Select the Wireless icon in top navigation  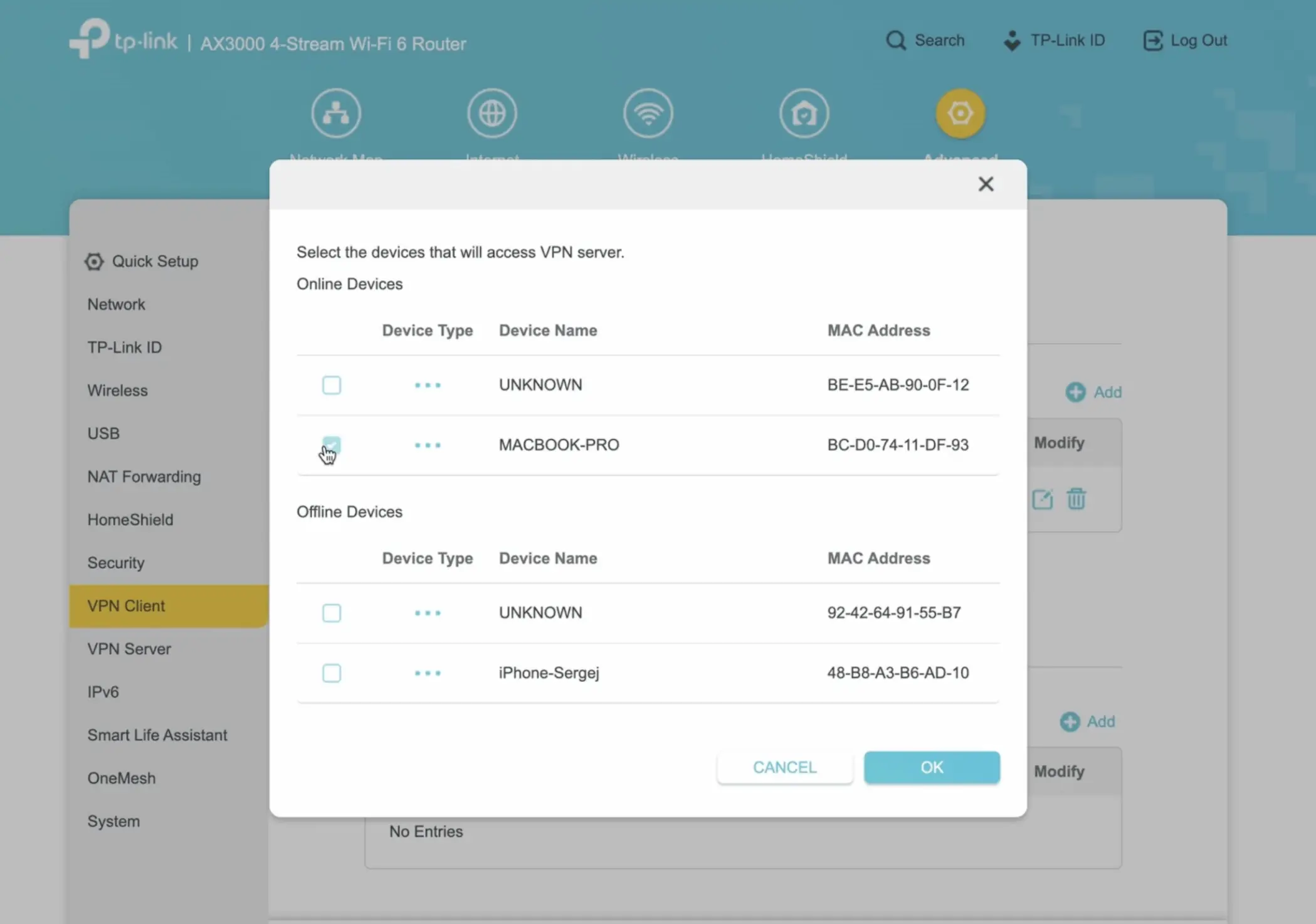click(648, 113)
